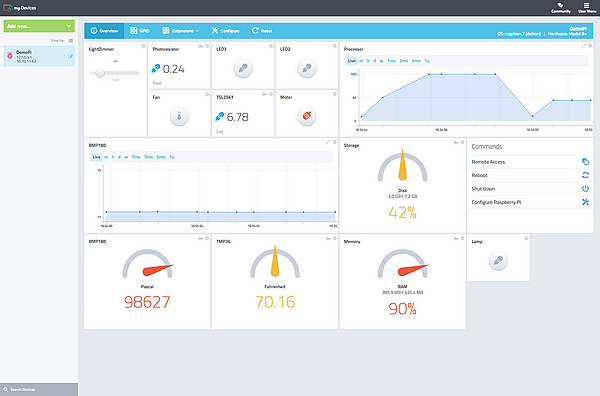600x396 pixels.
Task: Open settings gear on LightDimmer widget
Action: pos(143,46)
